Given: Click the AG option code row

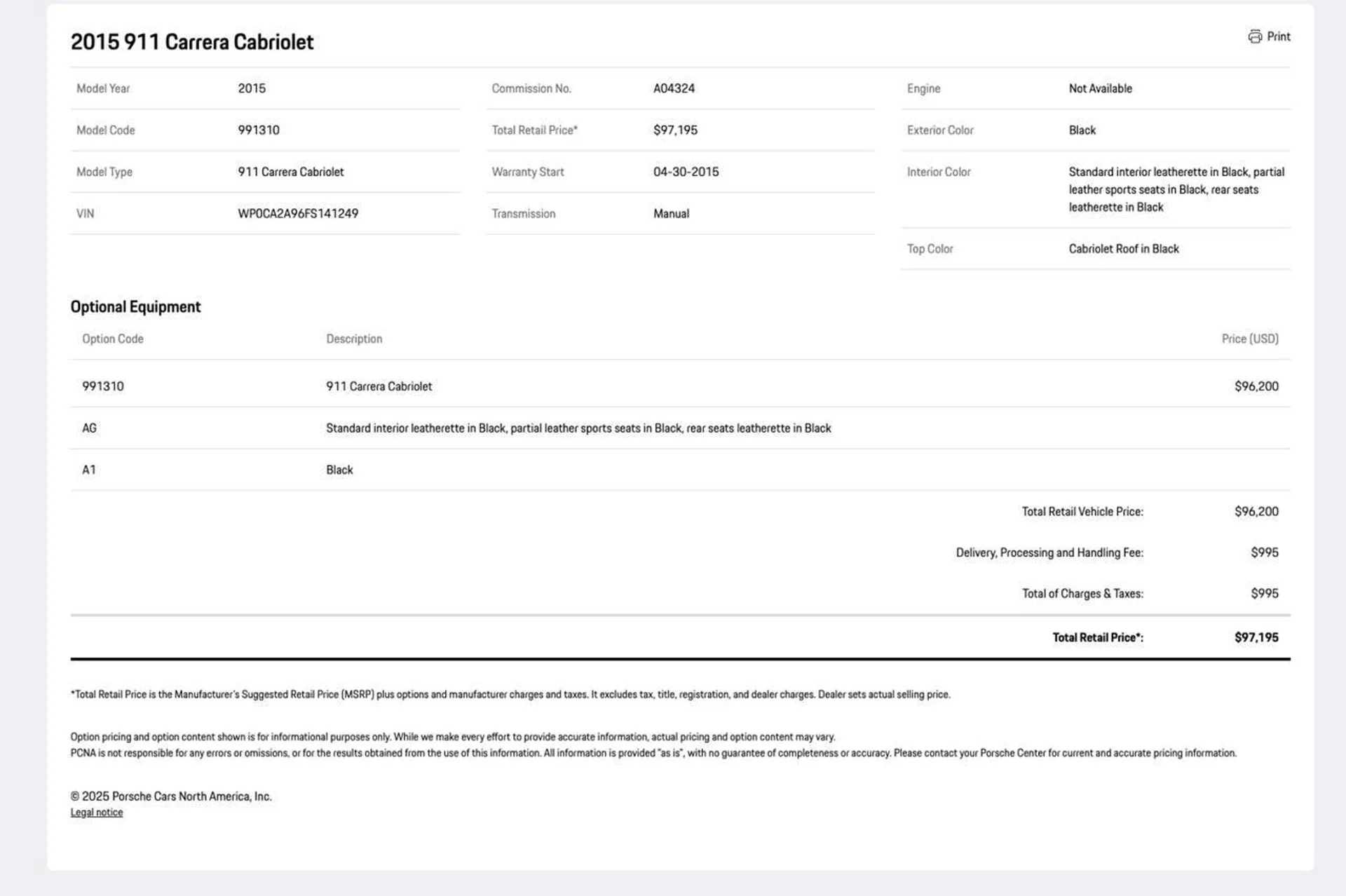Looking at the screenshot, I should click(90, 428).
